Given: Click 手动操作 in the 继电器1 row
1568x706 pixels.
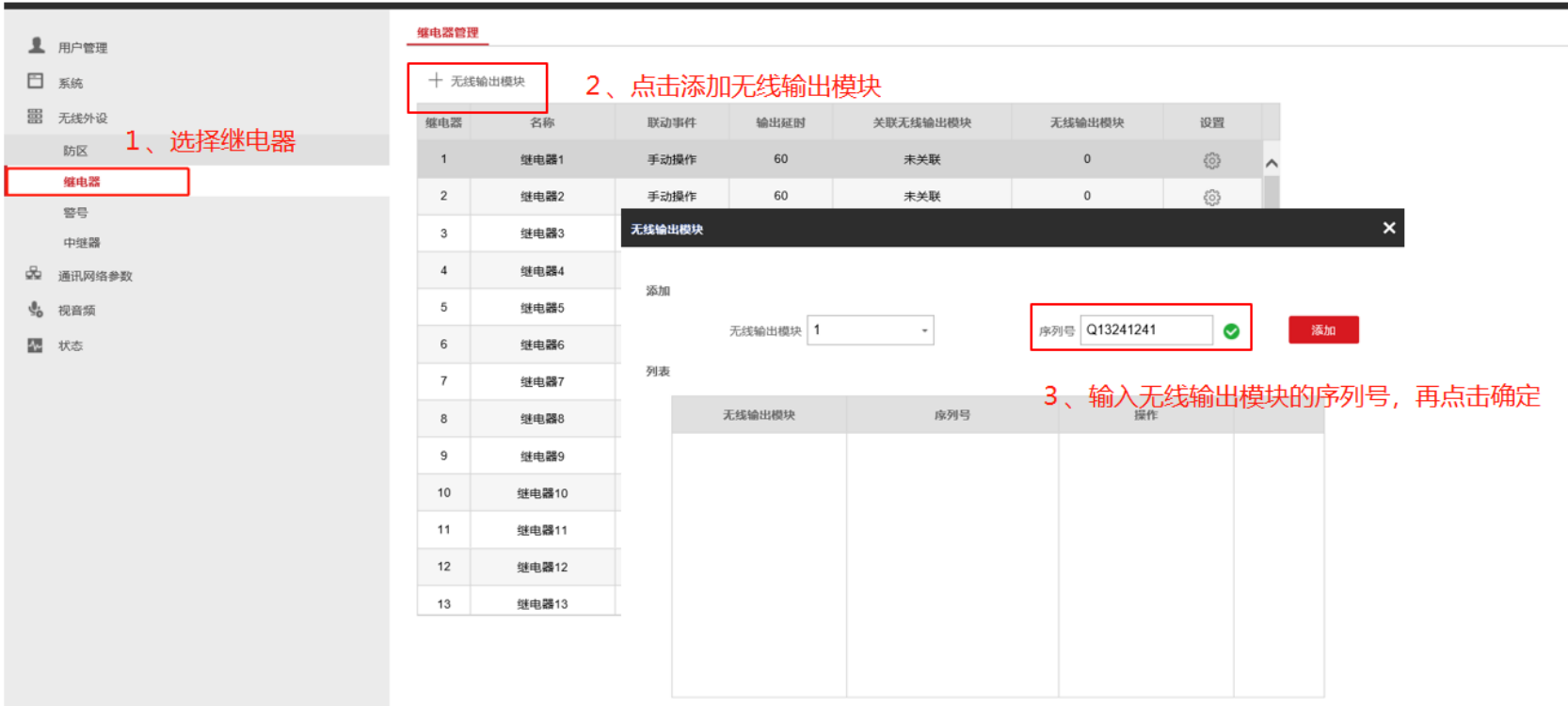Looking at the screenshot, I should [x=672, y=160].
